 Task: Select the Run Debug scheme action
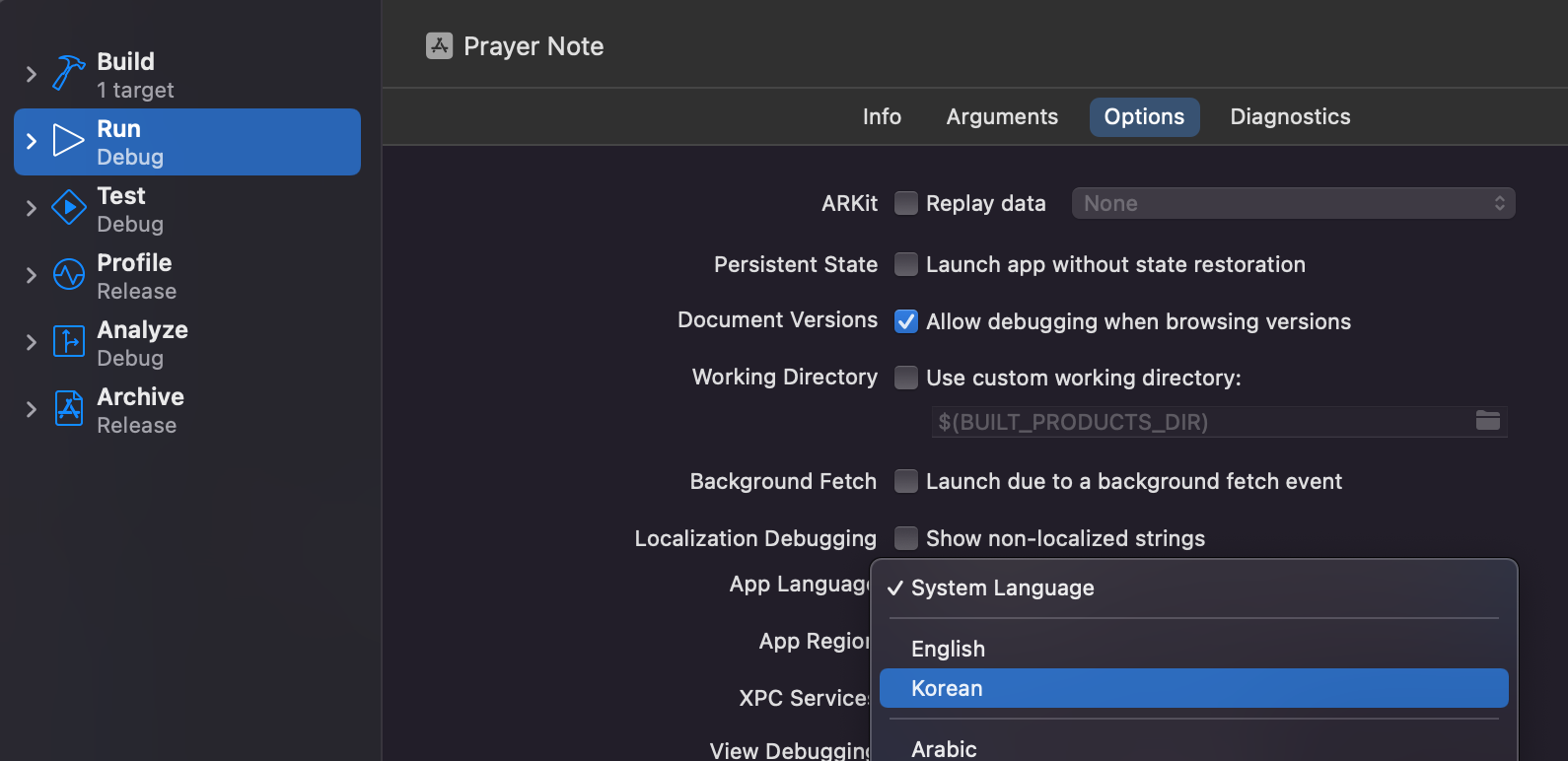187,142
